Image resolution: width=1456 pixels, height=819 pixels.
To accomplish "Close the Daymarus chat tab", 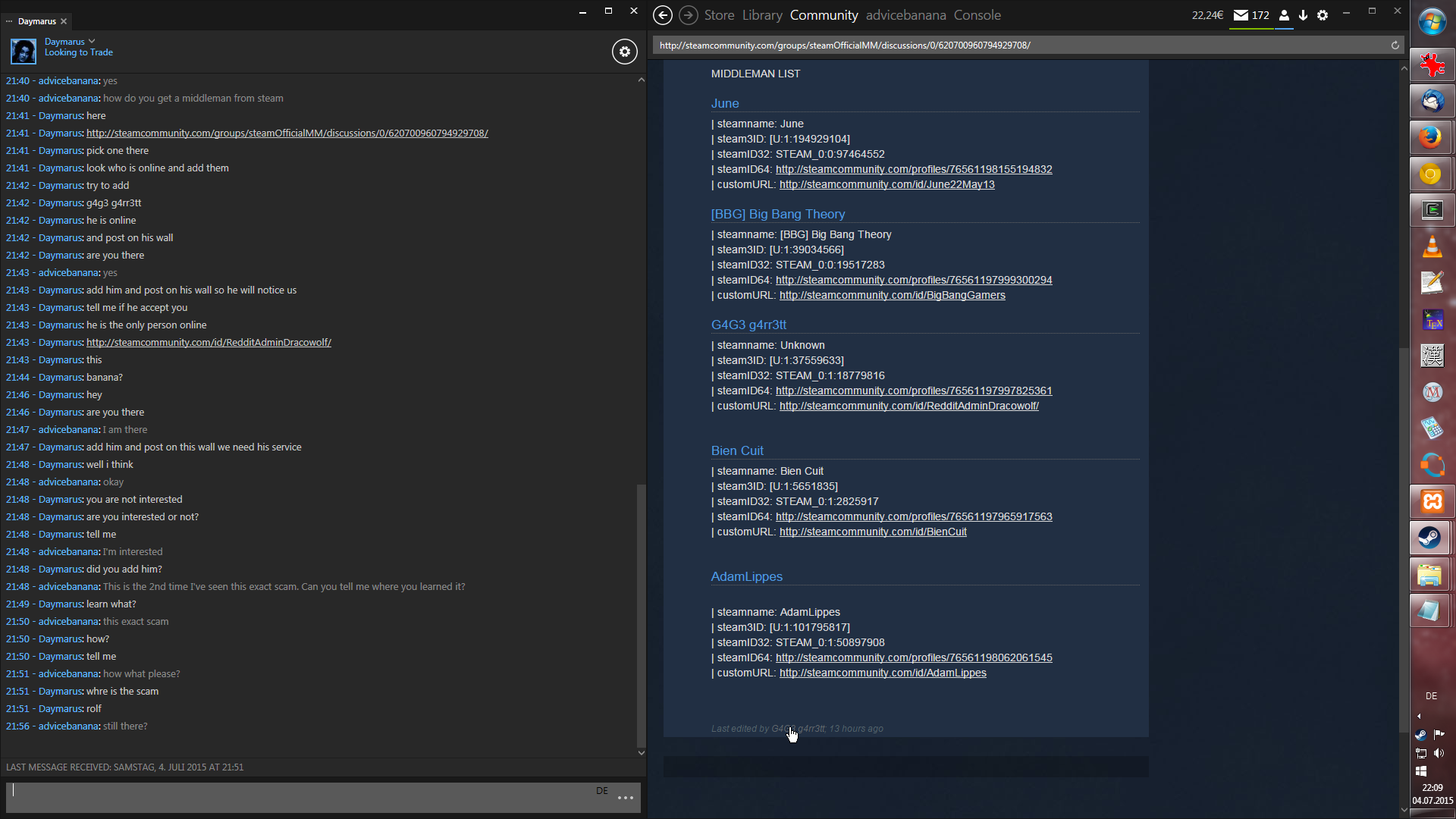I will pos(64,21).
